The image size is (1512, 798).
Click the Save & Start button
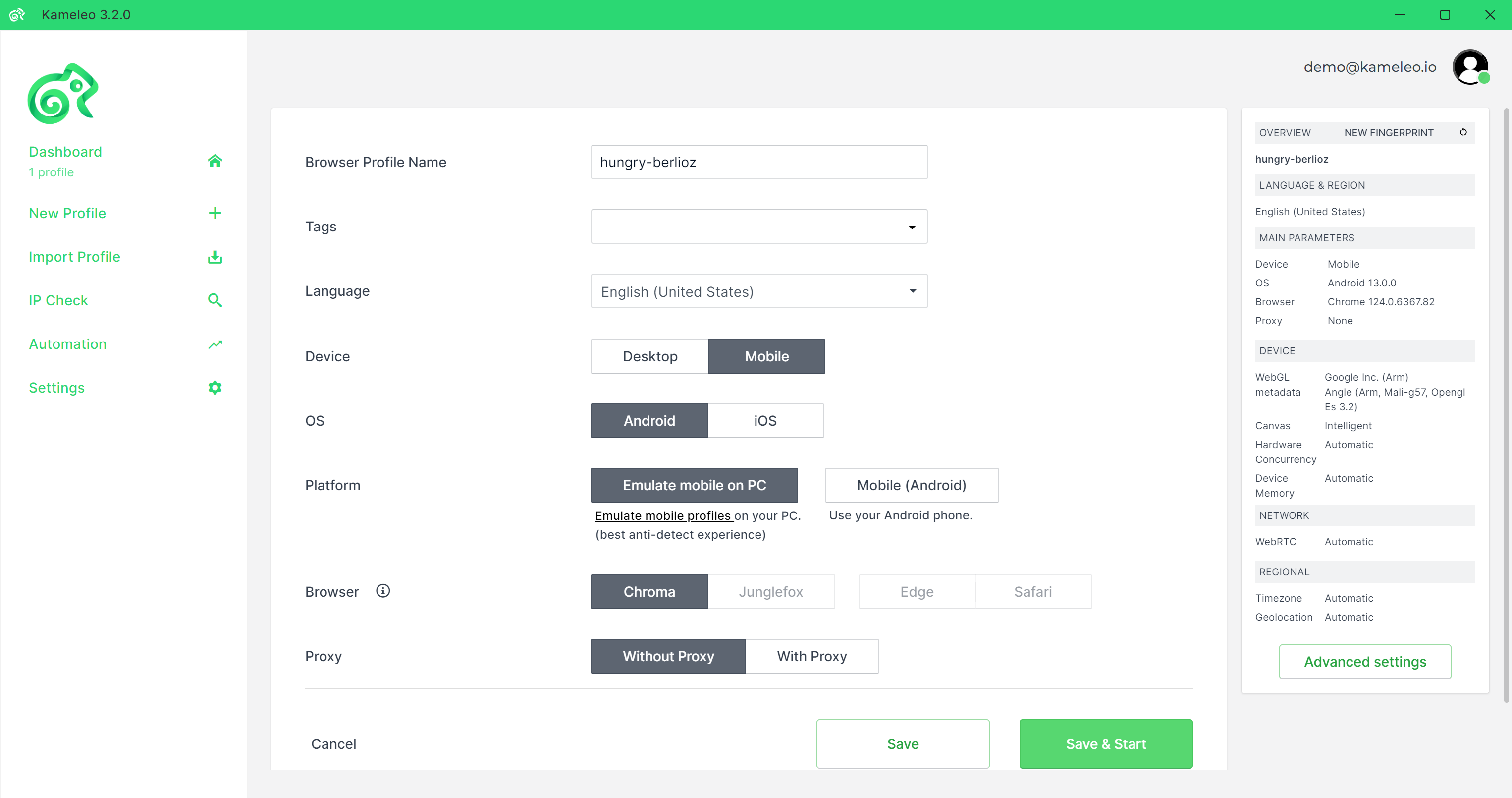[1106, 744]
